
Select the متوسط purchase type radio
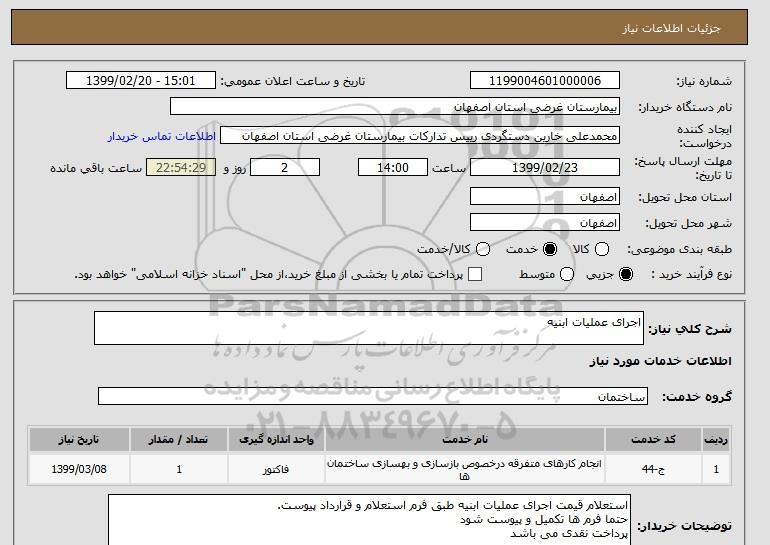567,274
